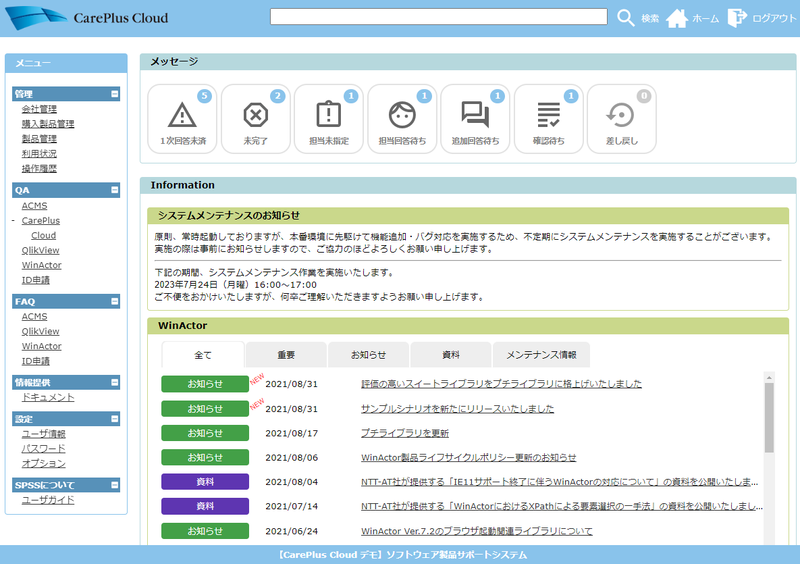The width and height of the screenshot is (800, 564).
Task: Collapse the FAQ menu section
Action: [x=115, y=301]
